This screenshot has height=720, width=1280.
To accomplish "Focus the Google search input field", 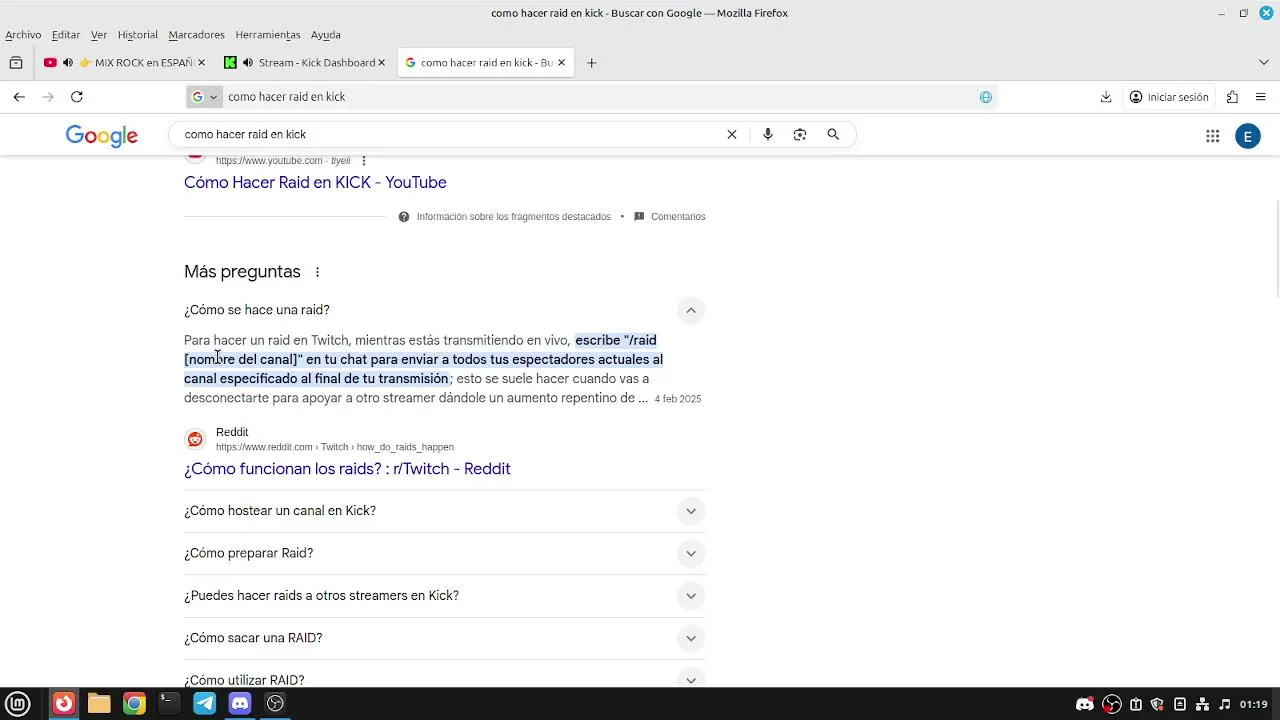I will [450, 135].
